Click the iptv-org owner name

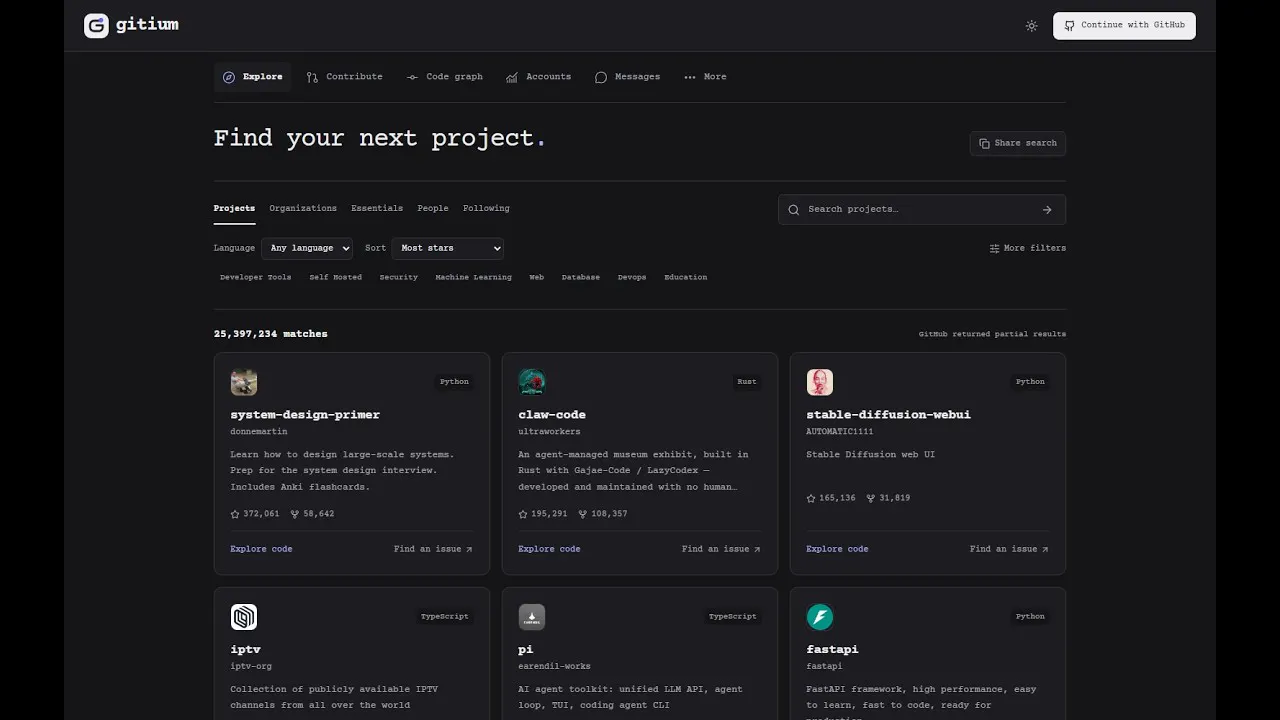[251, 667]
